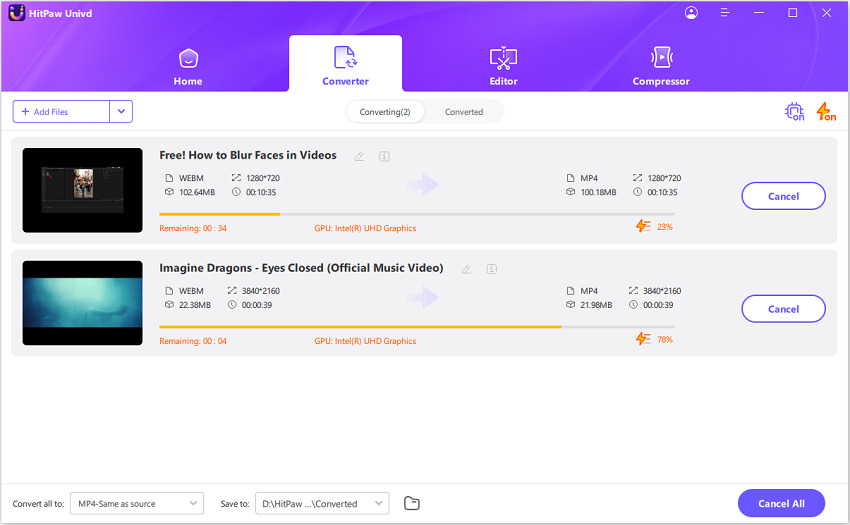
Task: Click the Imagine Dragons progress bar
Action: pyautogui.click(x=417, y=327)
